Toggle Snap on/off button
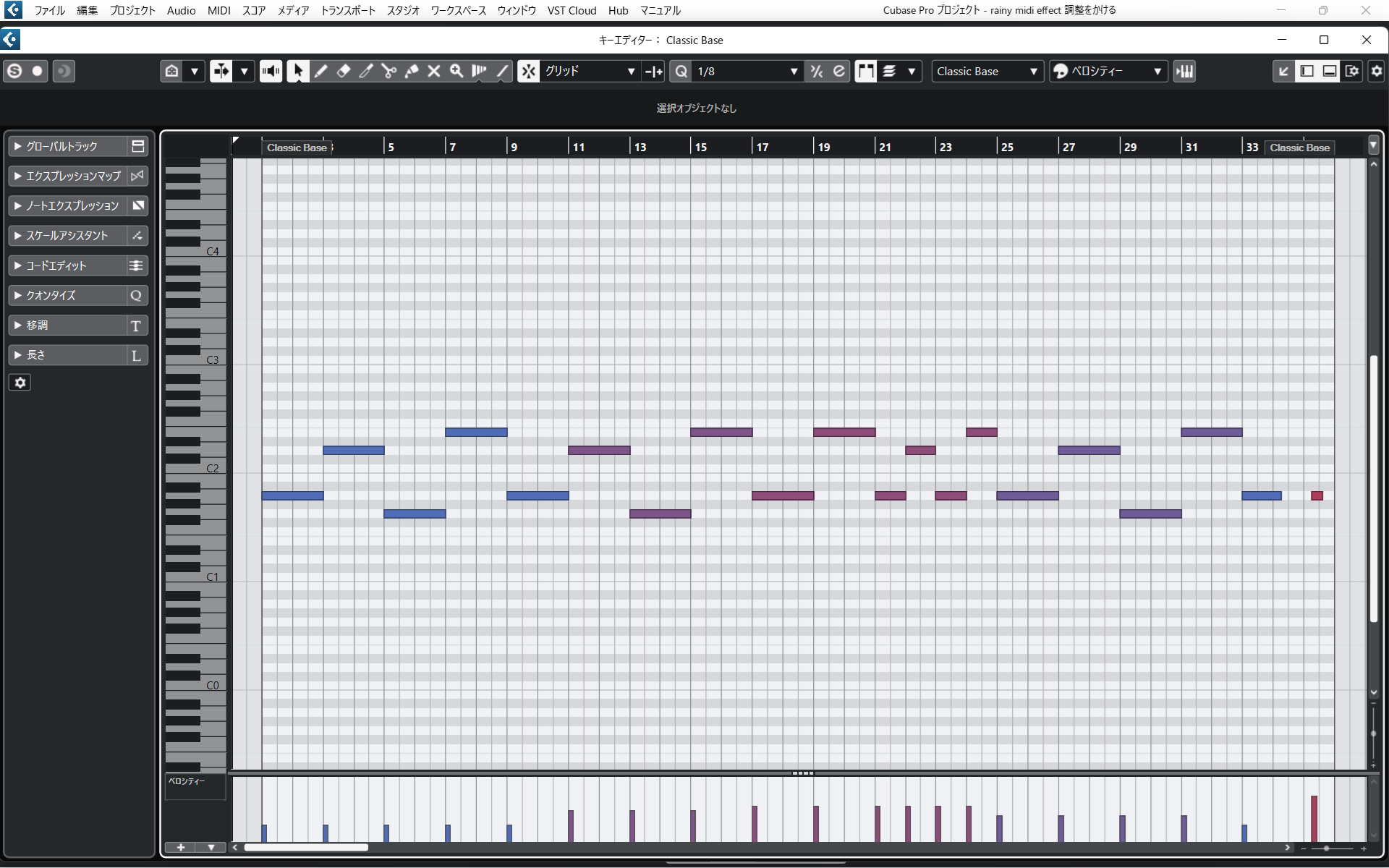The height and width of the screenshot is (868, 1389). 529,71
